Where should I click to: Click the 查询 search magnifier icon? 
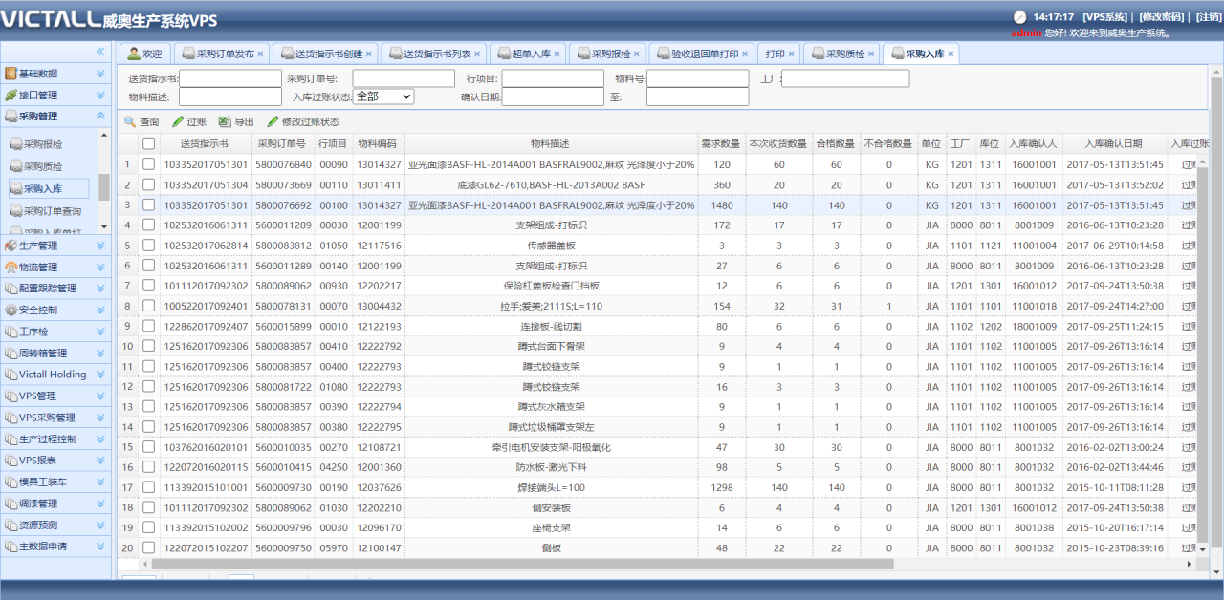click(x=130, y=122)
